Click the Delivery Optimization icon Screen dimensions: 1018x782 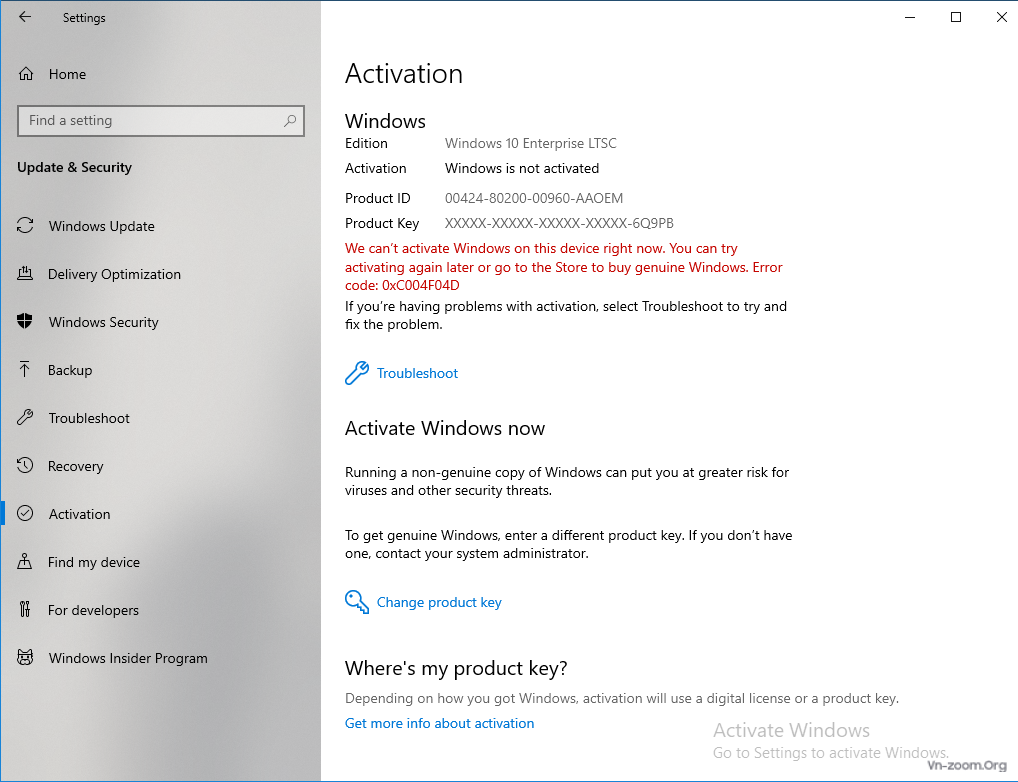click(x=25, y=273)
